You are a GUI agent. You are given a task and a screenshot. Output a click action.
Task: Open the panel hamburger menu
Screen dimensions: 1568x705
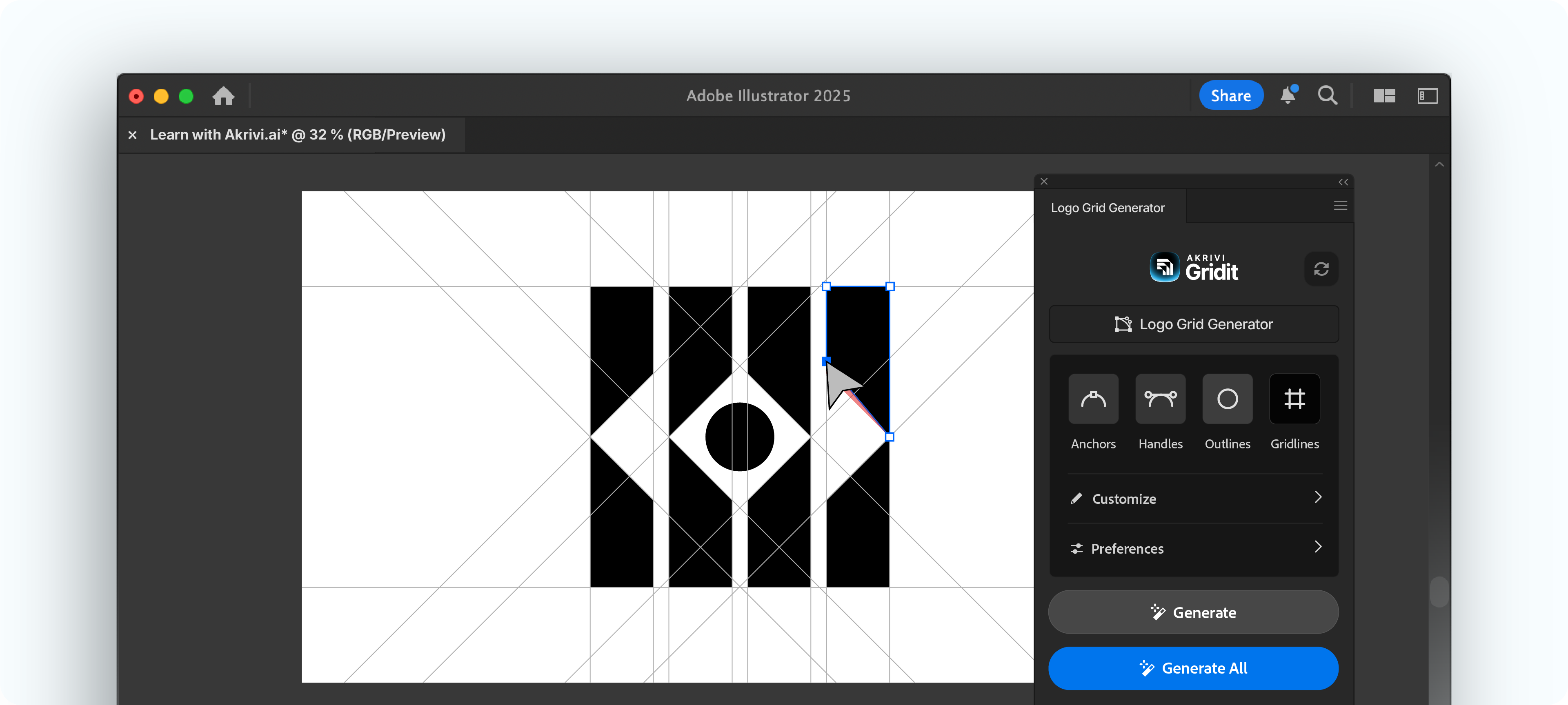click(x=1340, y=206)
